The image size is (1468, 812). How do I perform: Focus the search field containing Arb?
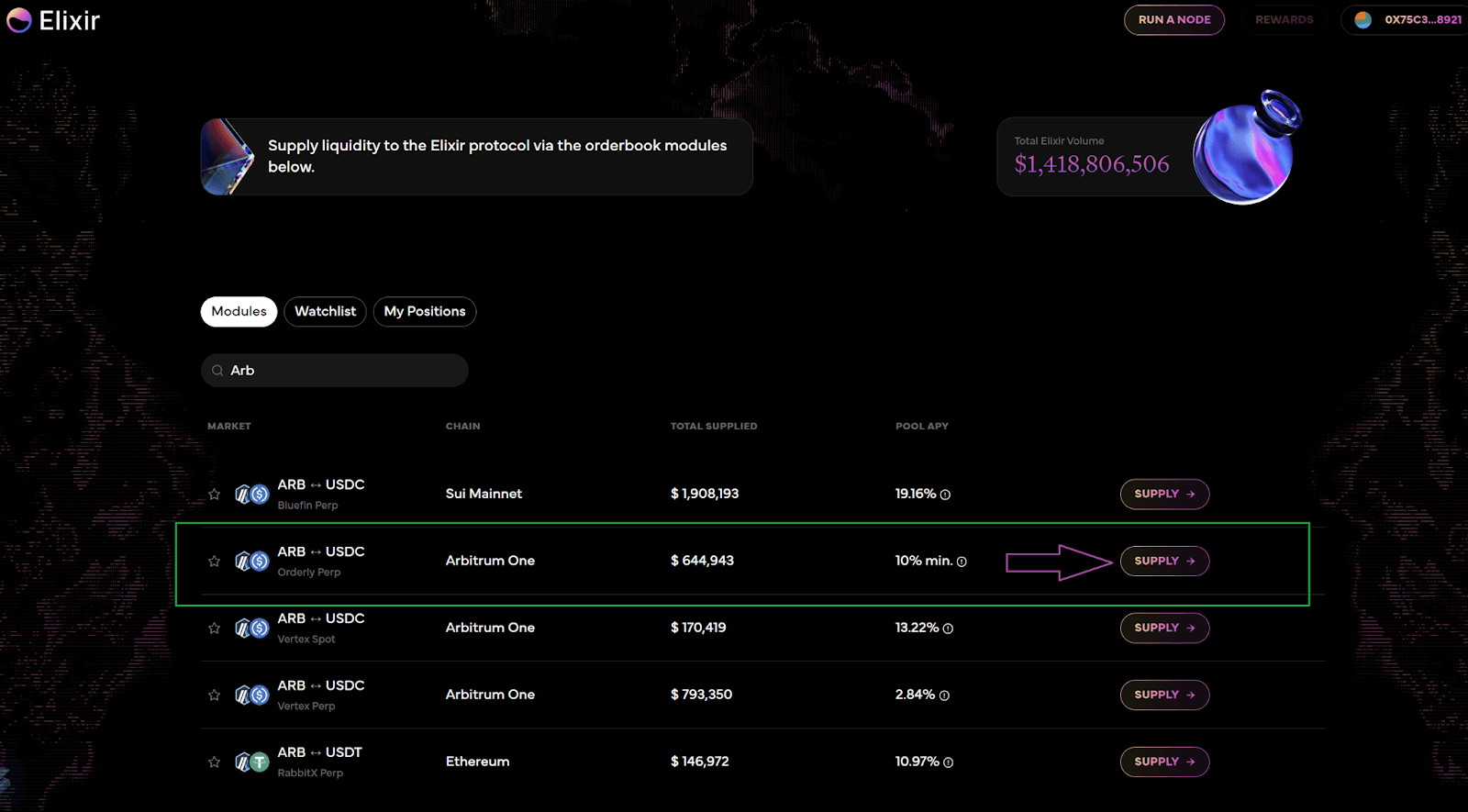coord(335,371)
